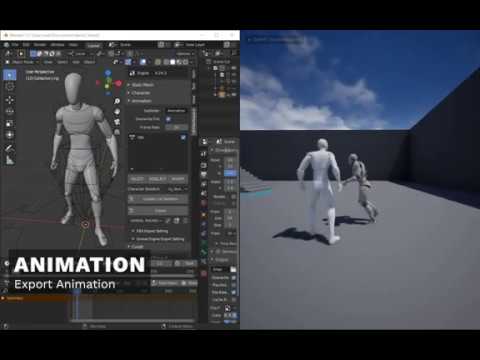Open the render properties tab

coord(204,166)
